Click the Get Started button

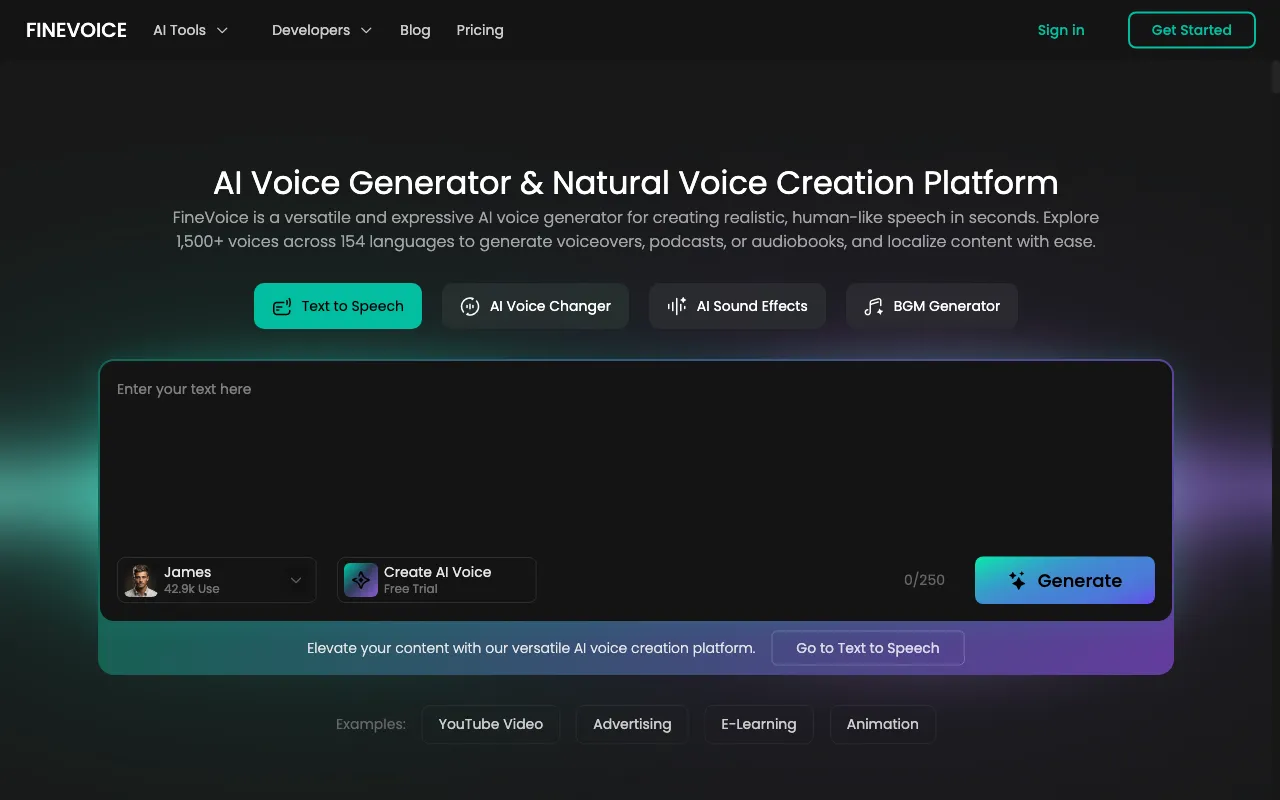pyautogui.click(x=1191, y=30)
